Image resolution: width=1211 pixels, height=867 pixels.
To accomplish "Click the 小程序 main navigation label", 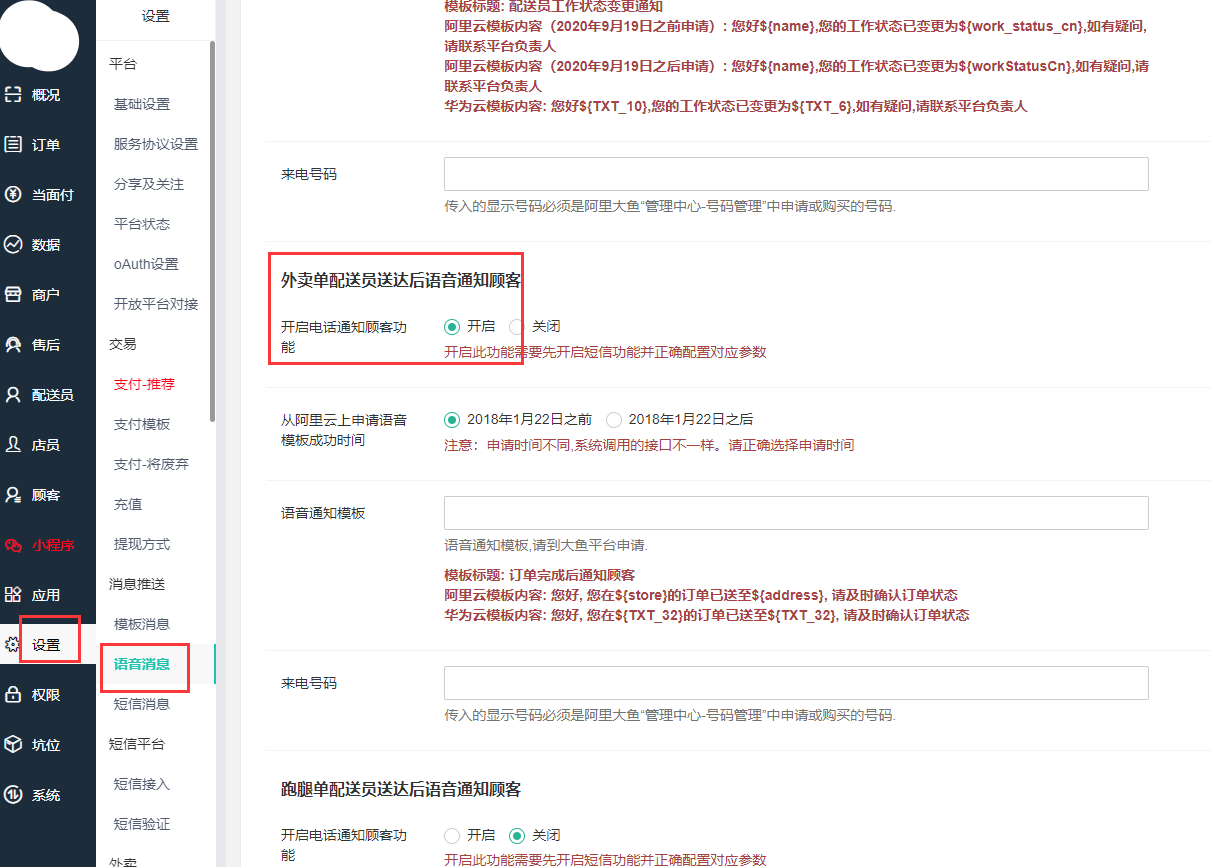I will 53,545.
